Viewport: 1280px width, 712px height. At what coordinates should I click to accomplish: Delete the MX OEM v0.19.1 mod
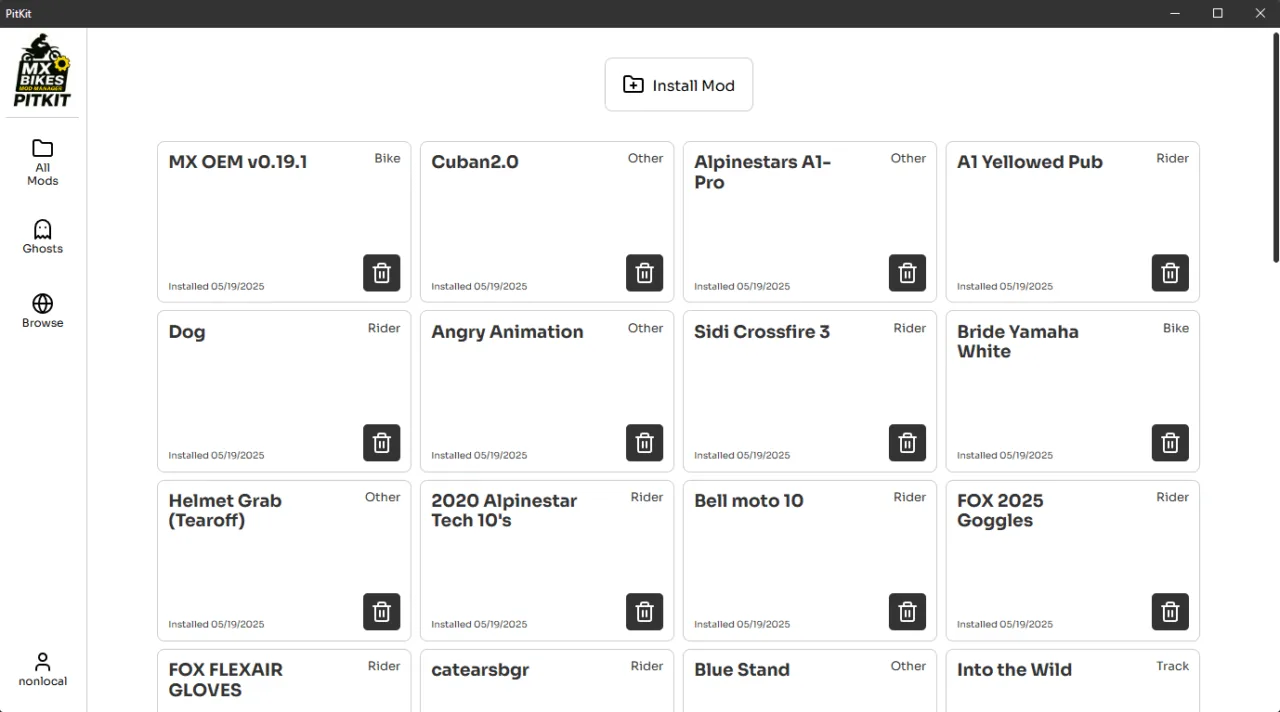381,273
